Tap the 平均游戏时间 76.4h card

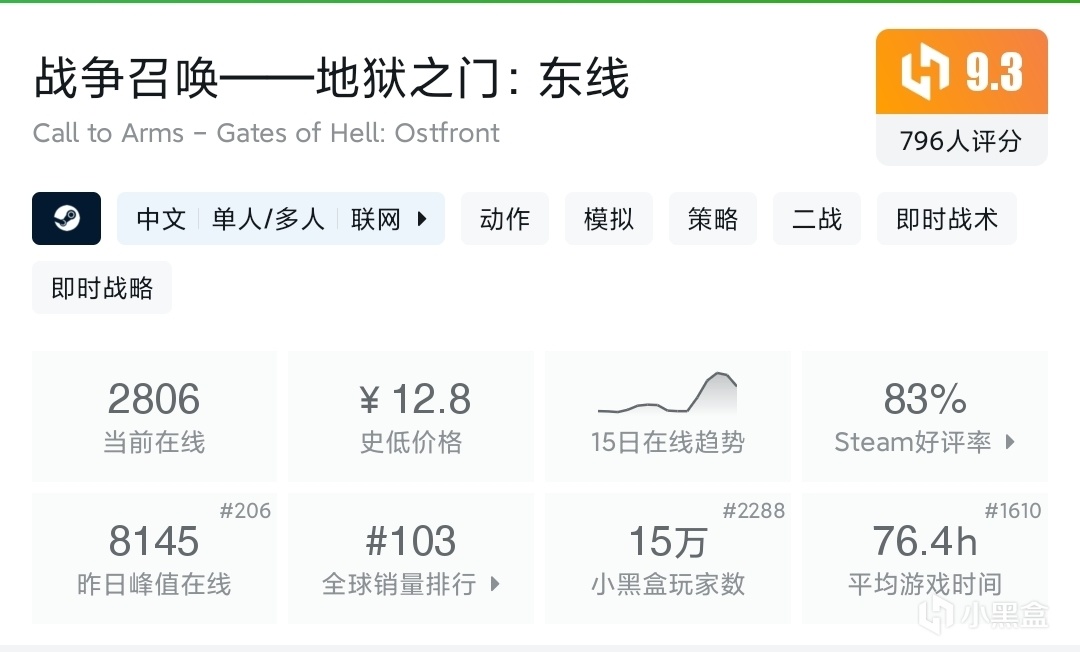tap(924, 558)
